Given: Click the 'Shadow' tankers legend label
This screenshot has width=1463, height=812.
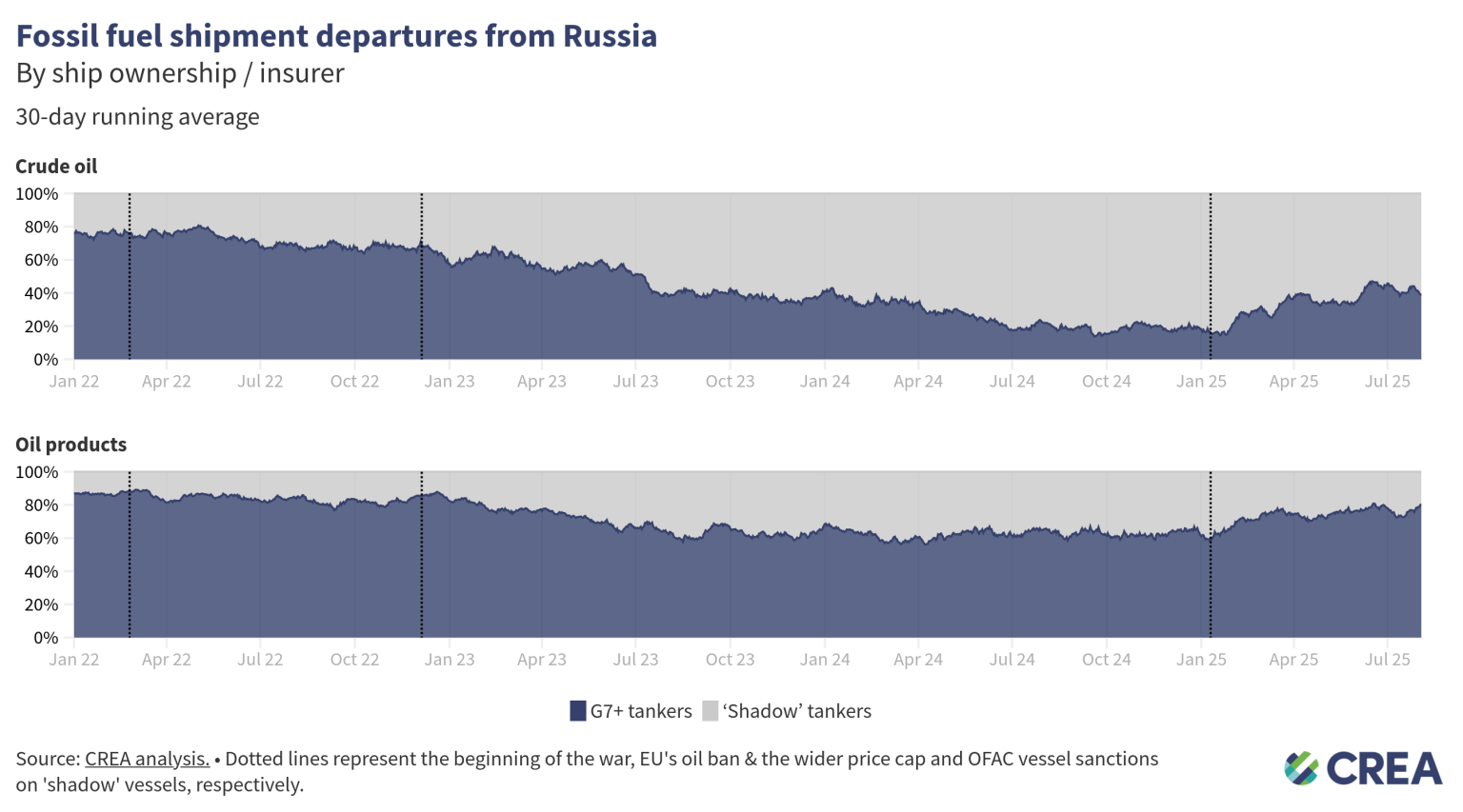Looking at the screenshot, I should pos(797,711).
